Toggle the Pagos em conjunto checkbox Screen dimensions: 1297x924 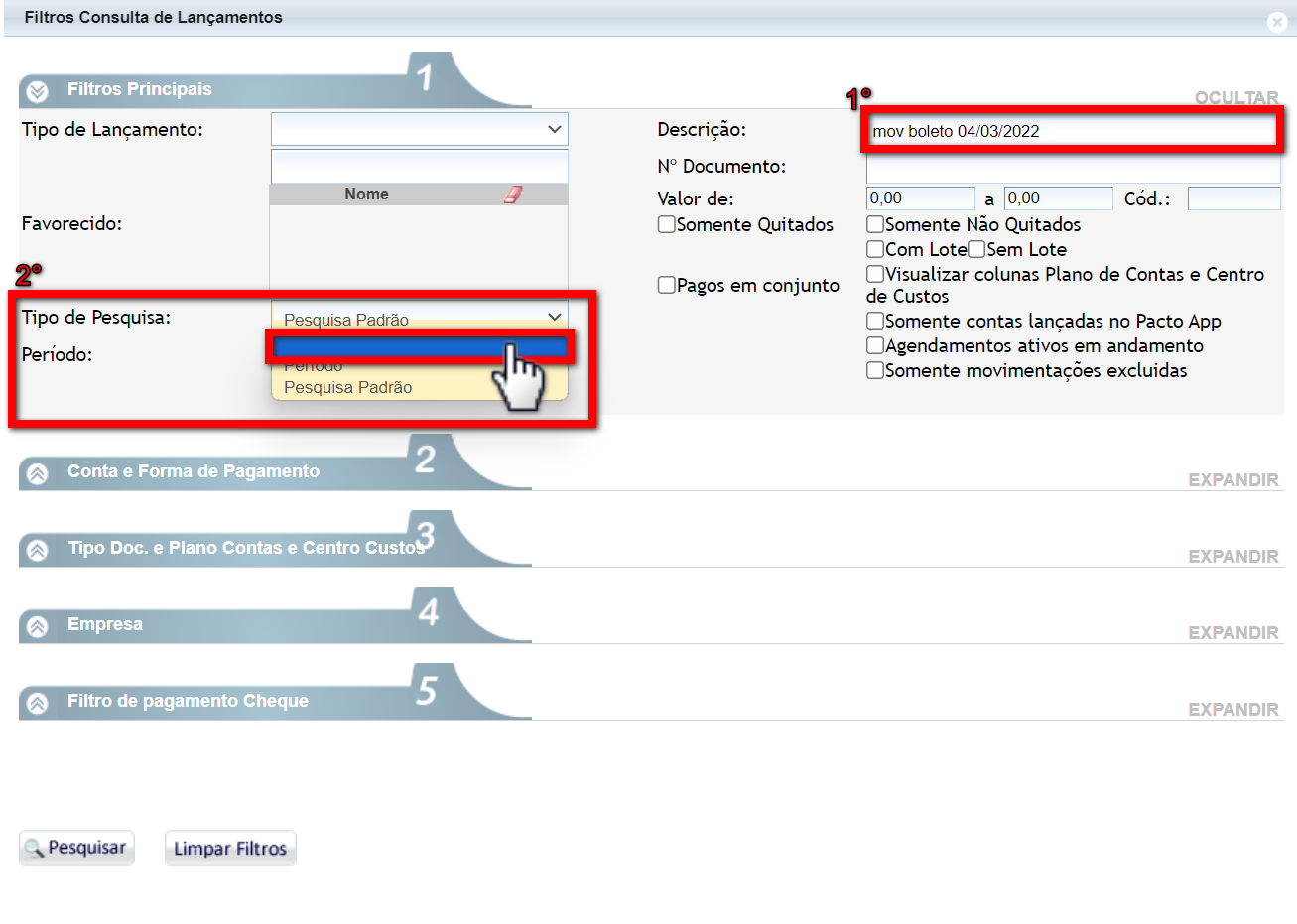tap(667, 285)
